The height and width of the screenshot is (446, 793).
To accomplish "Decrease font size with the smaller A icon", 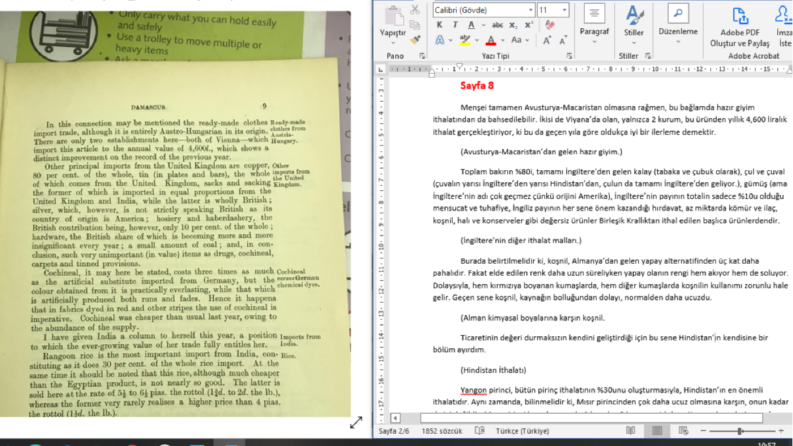I will (x=563, y=40).
